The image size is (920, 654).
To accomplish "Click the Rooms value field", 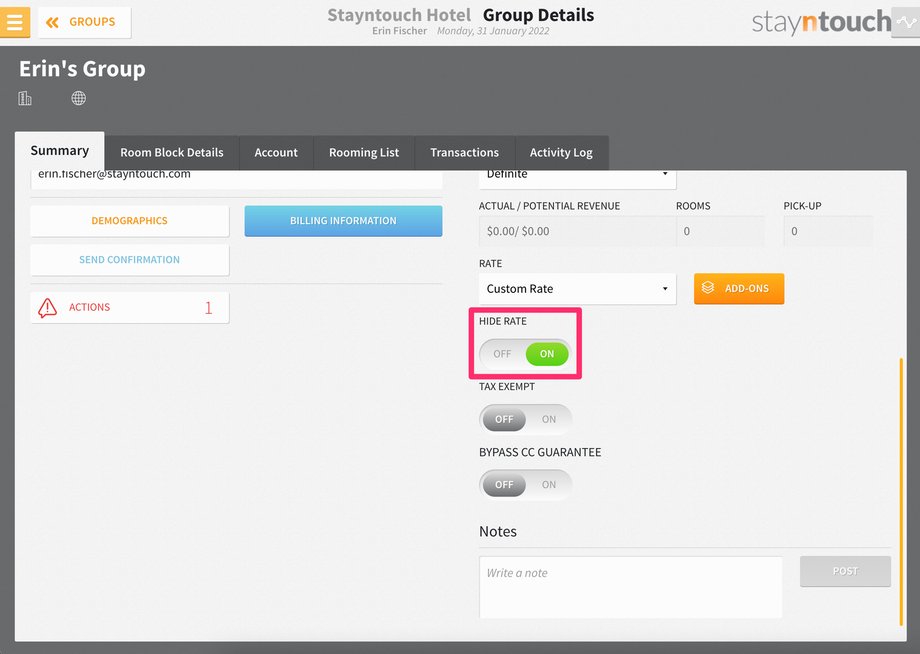I will click(x=721, y=231).
